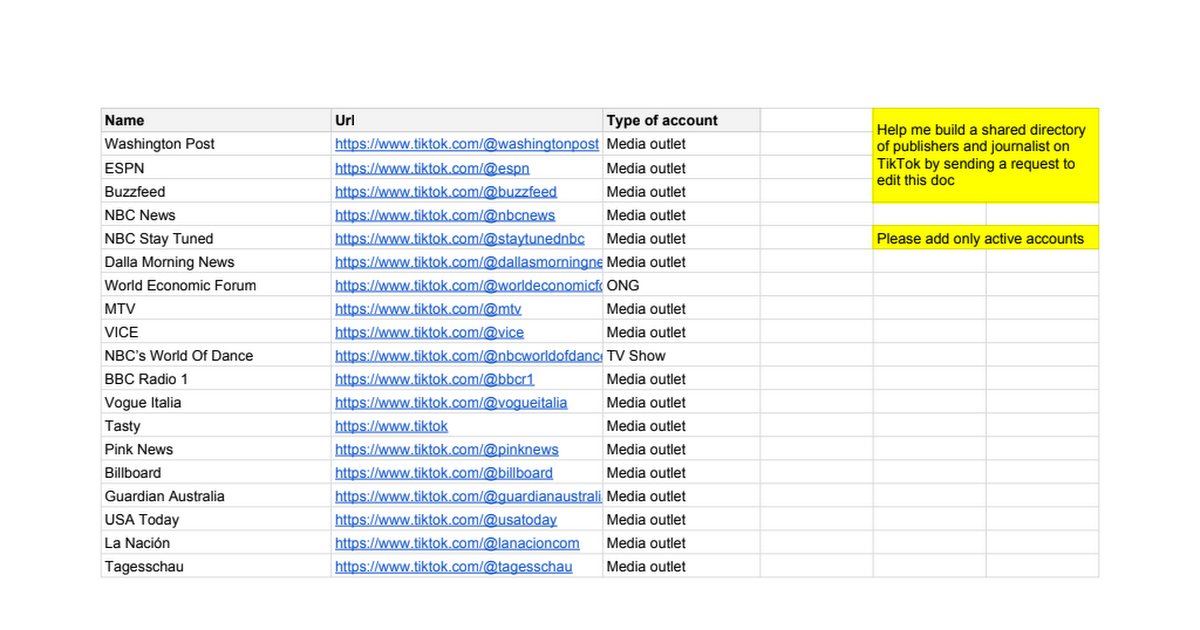Select the World Economic Forum cell
This screenshot has width=1200, height=630.
coord(216,285)
